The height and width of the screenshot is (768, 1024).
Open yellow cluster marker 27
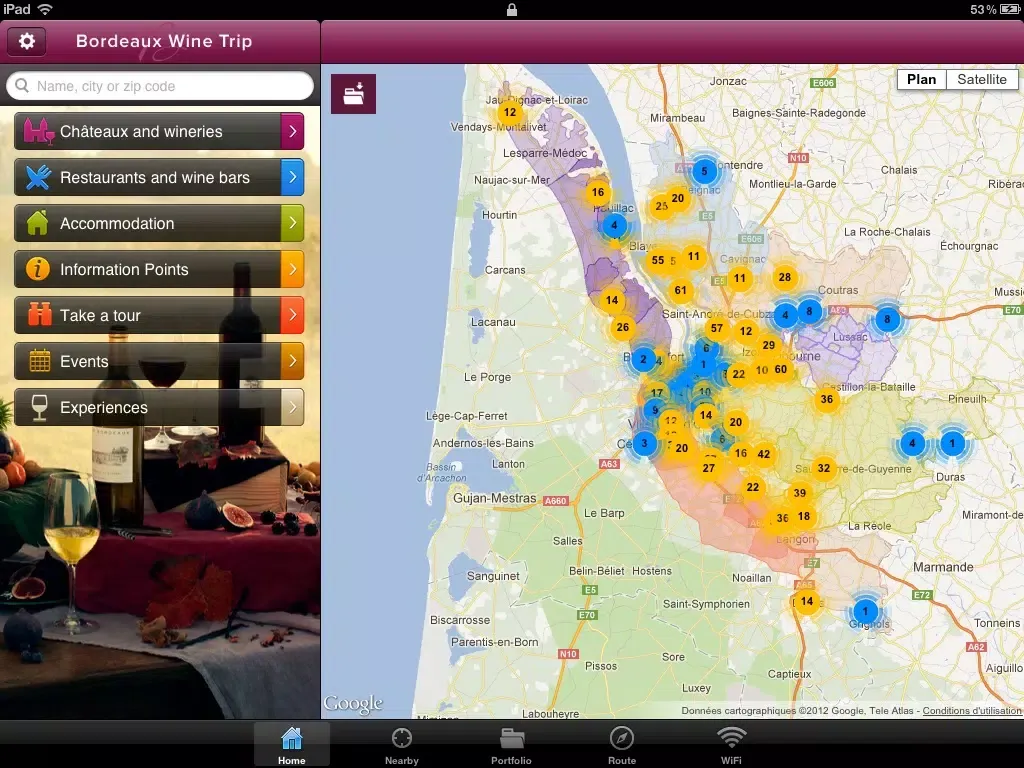click(709, 468)
